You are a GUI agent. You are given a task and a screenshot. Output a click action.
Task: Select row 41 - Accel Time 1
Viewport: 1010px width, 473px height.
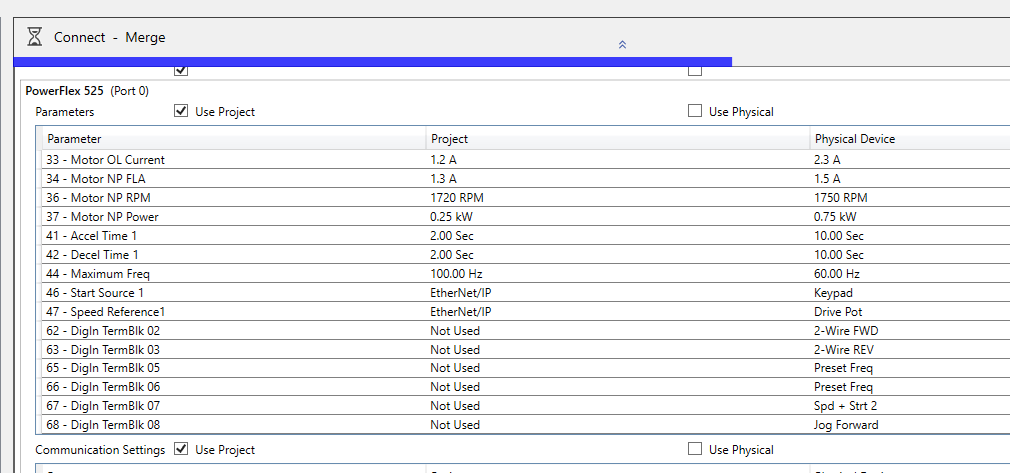click(526, 236)
